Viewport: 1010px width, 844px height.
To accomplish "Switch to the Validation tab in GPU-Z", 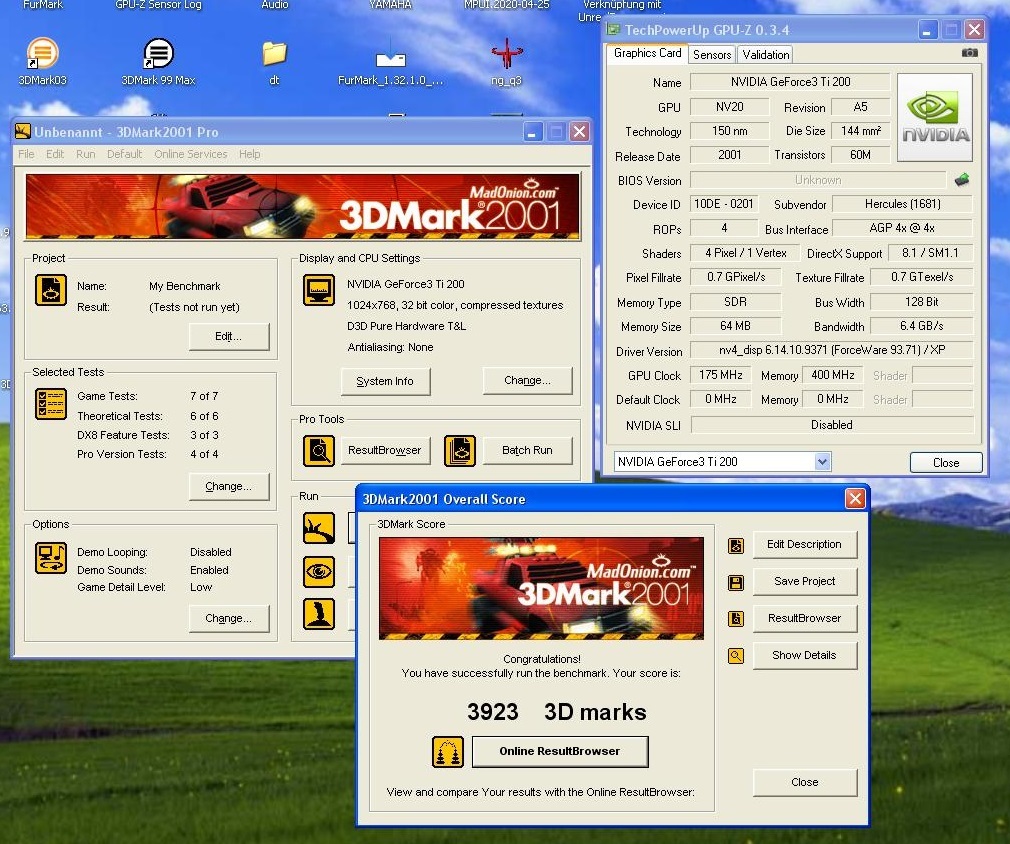I will pyautogui.click(x=765, y=54).
